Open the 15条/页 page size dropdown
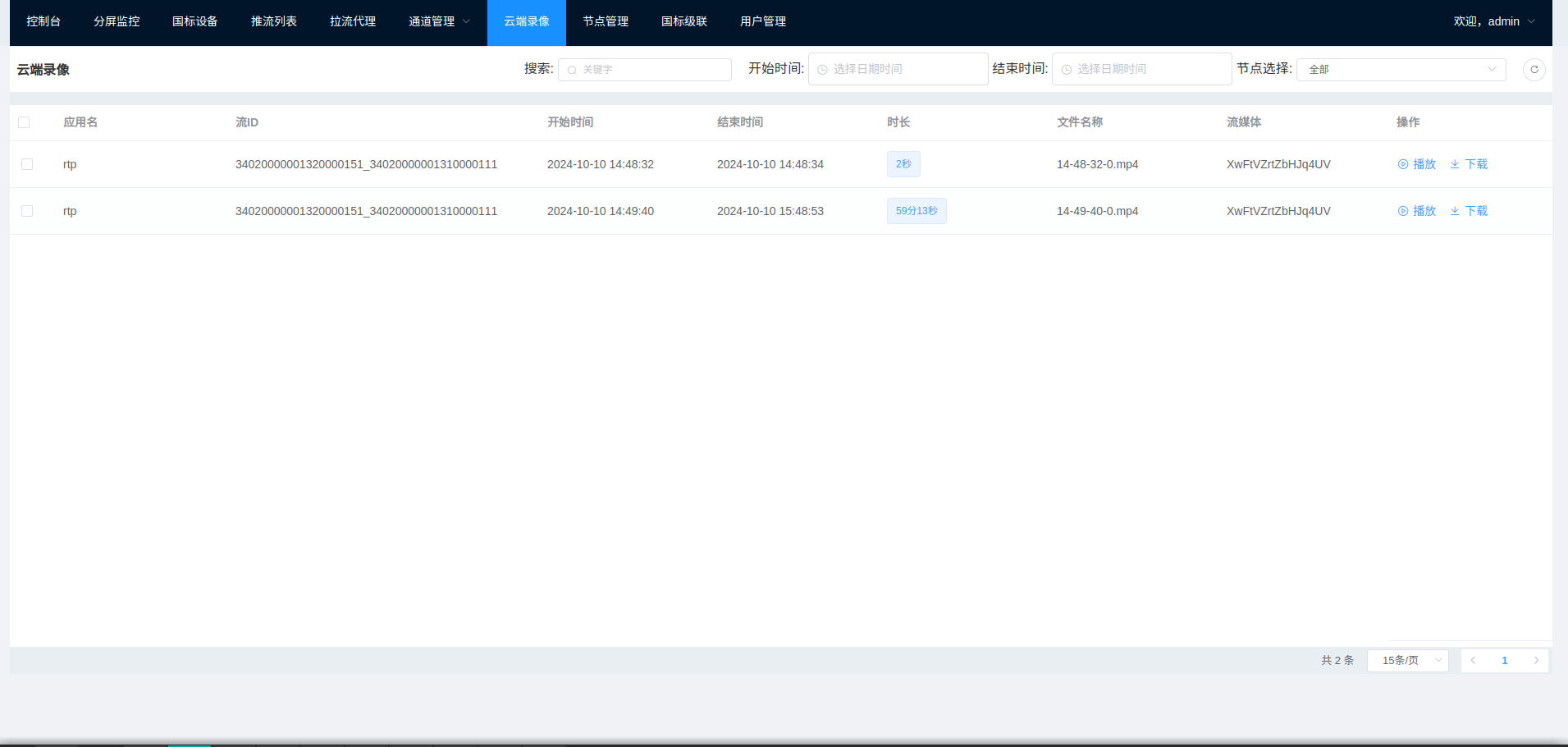 click(x=1407, y=660)
